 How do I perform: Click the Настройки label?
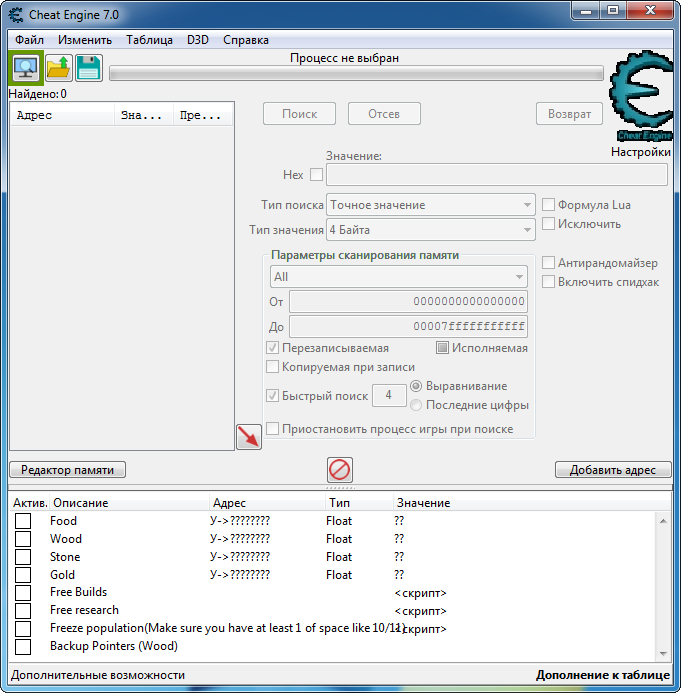(641, 152)
